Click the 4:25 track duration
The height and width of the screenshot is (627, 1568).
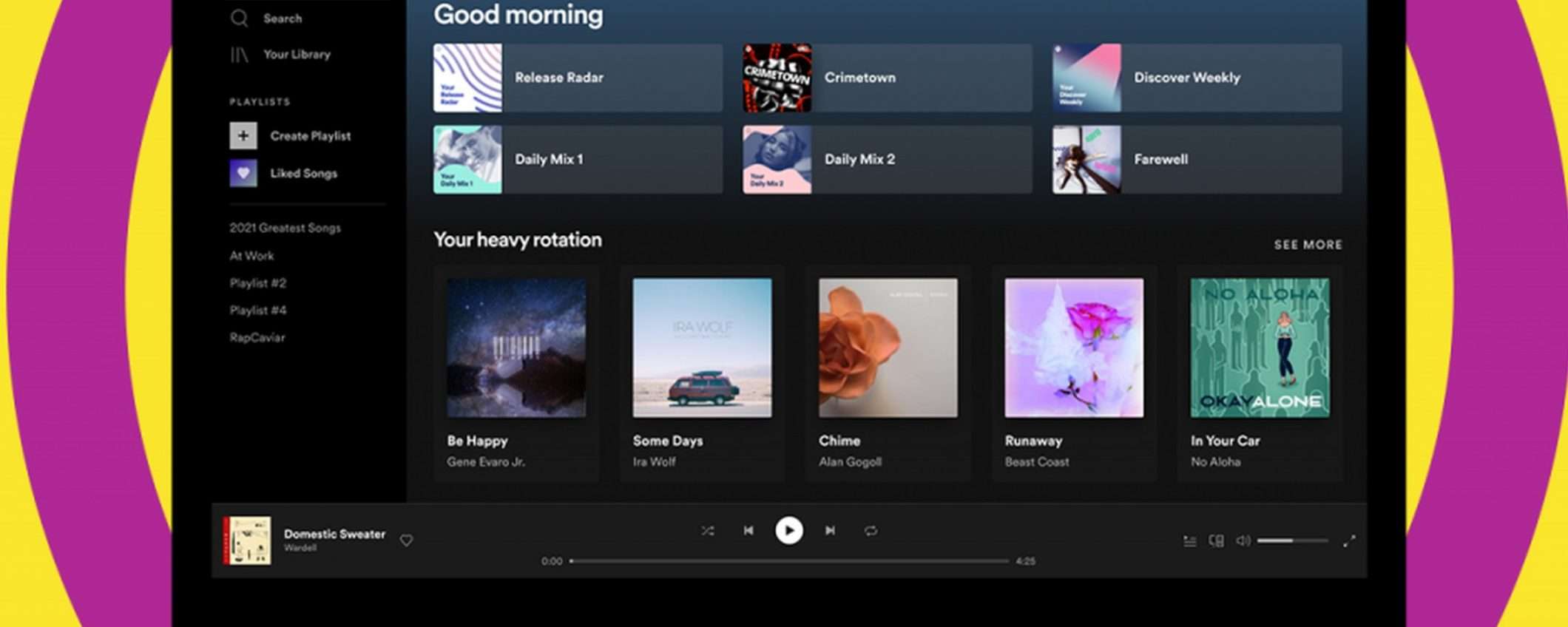click(x=1025, y=561)
